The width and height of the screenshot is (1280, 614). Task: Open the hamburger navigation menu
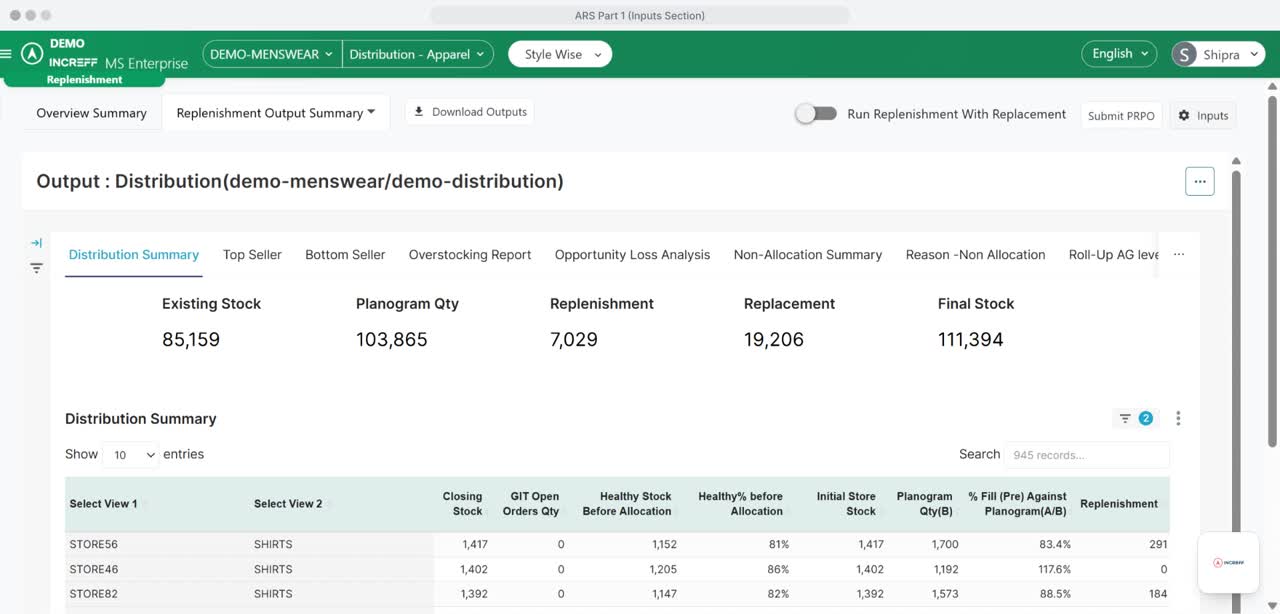[7, 54]
